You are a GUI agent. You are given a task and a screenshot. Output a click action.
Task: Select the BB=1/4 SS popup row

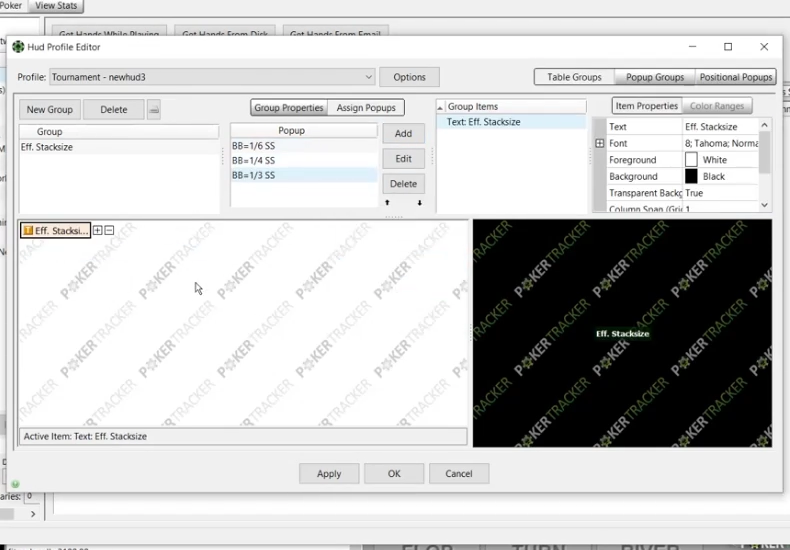pos(304,160)
